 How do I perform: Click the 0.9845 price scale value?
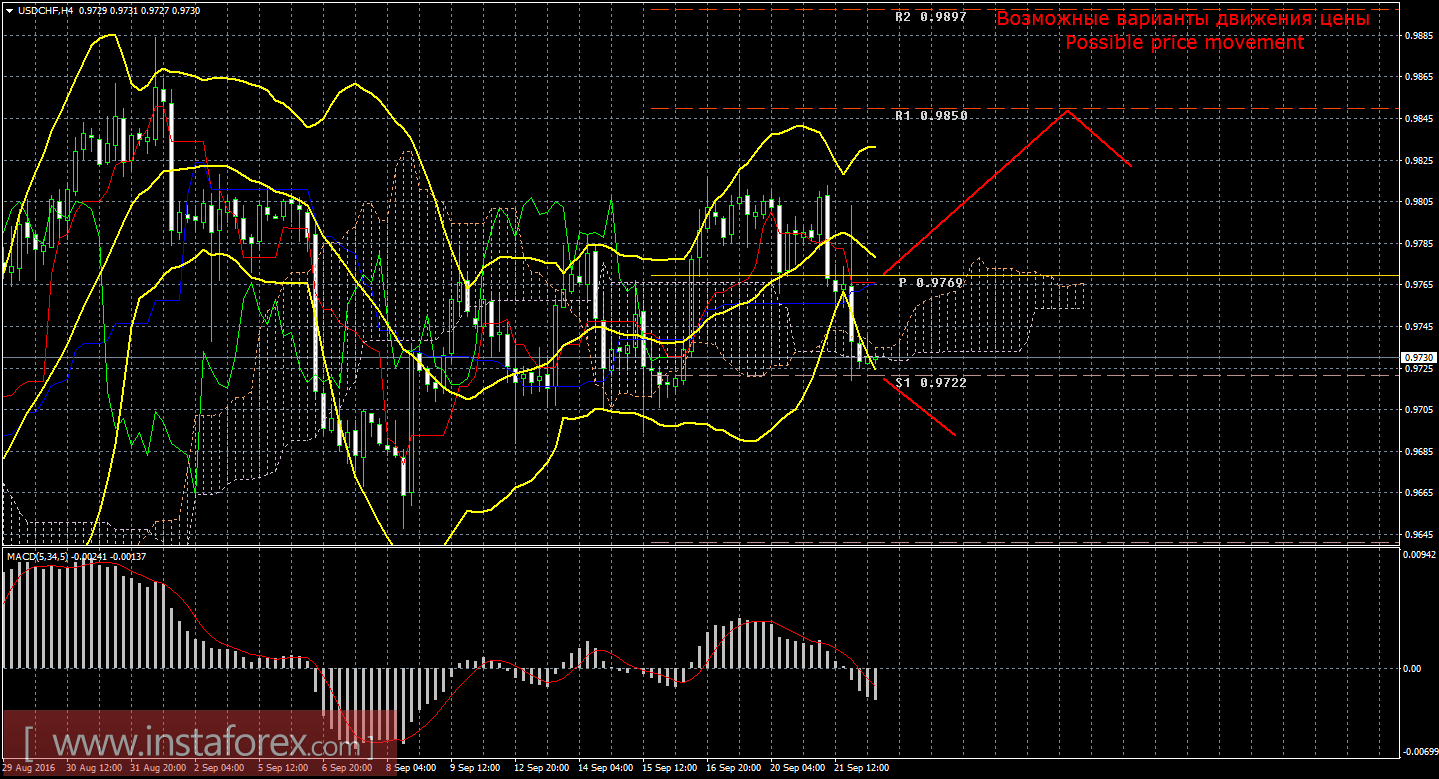1420,118
